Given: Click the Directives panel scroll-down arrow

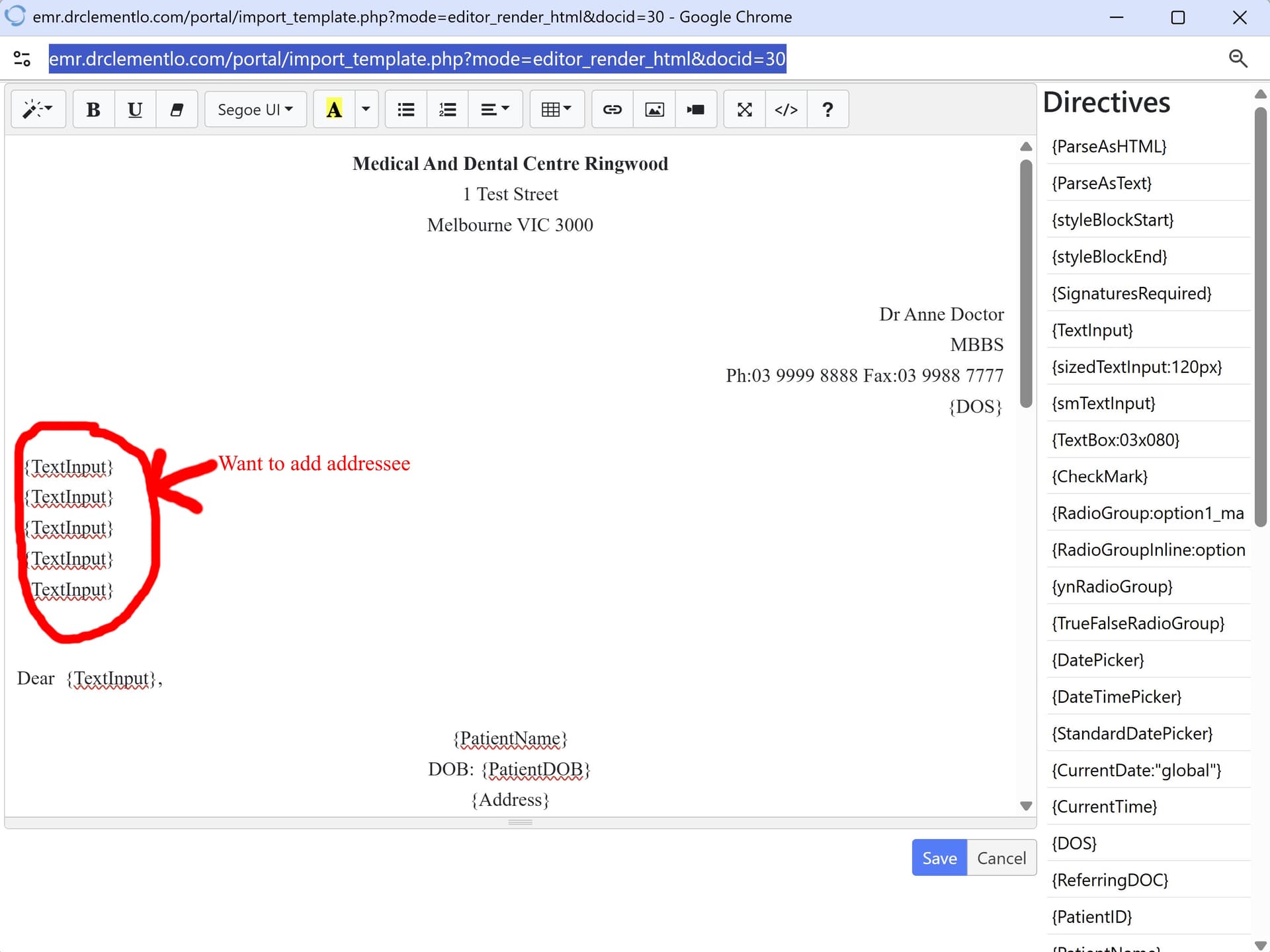Looking at the screenshot, I should (1261, 945).
